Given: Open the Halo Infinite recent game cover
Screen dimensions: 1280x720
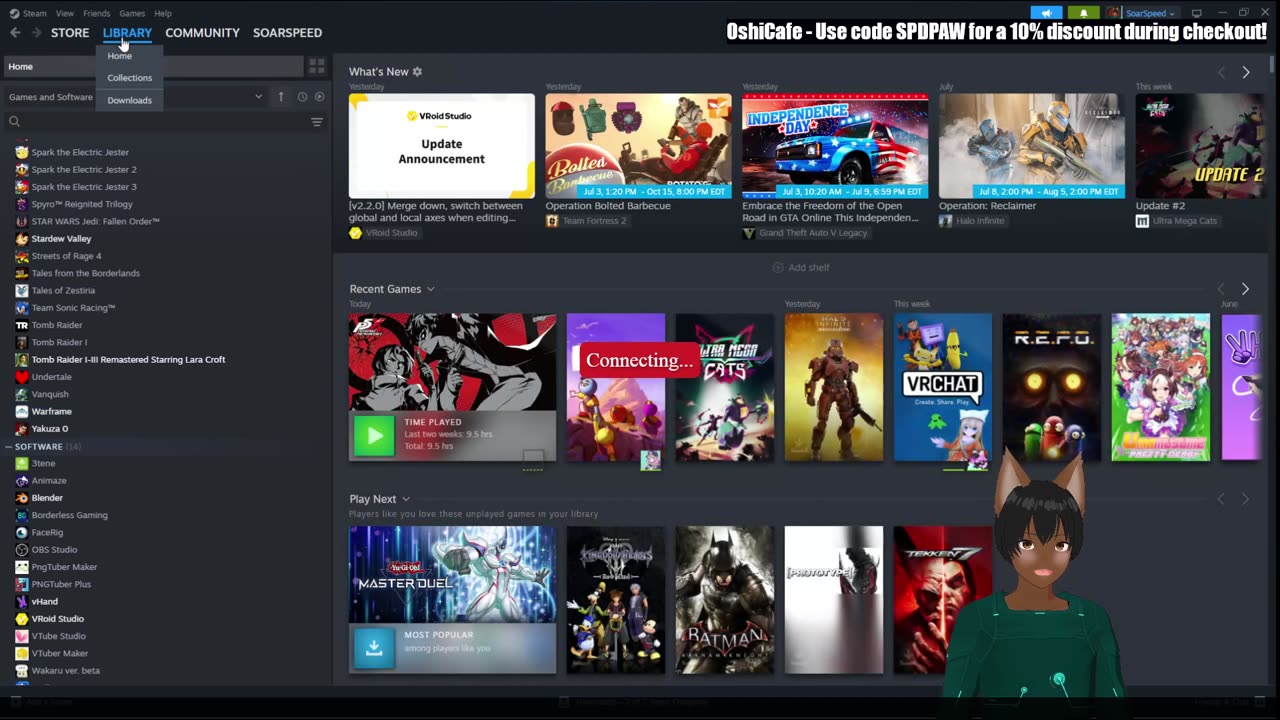Looking at the screenshot, I should pos(834,388).
